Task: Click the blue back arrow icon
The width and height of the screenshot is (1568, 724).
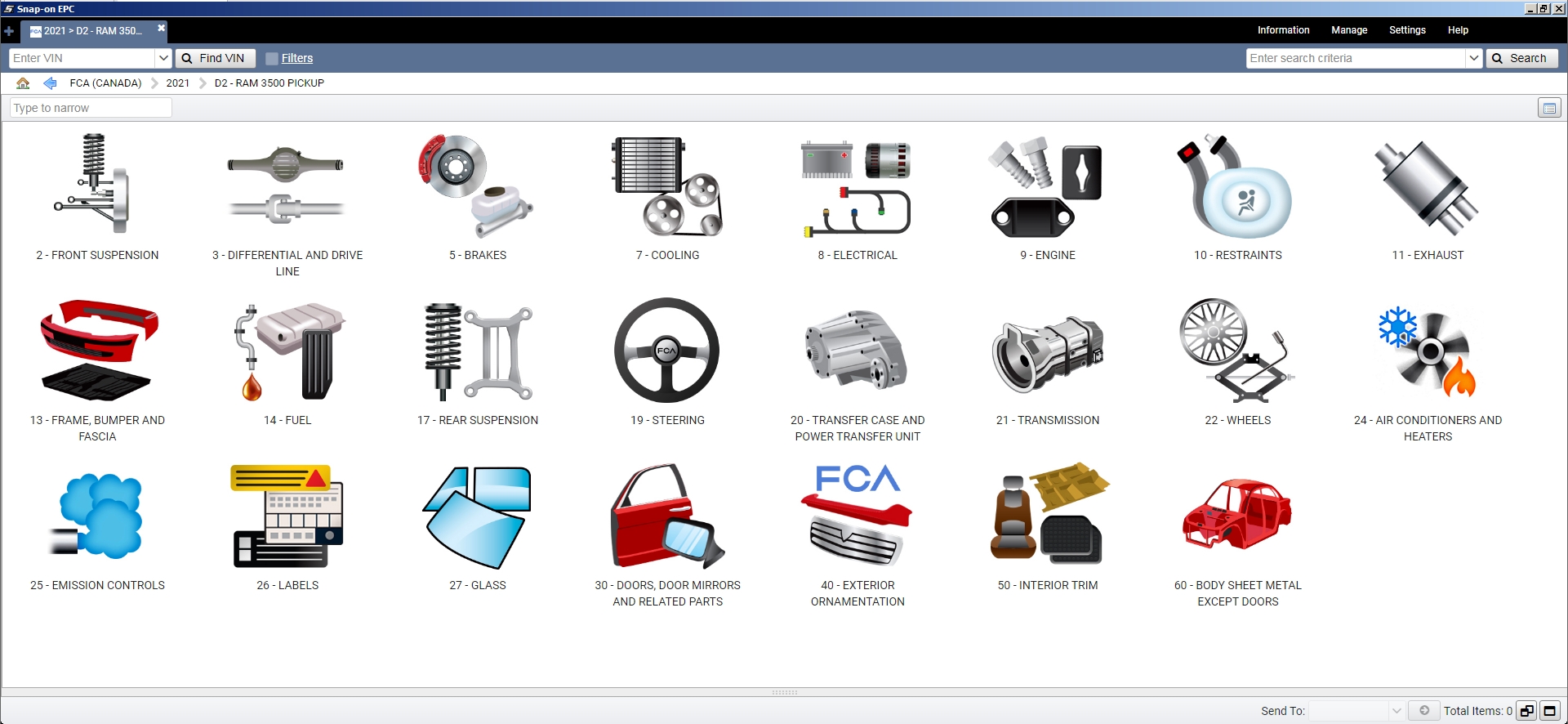Action: 50,83
